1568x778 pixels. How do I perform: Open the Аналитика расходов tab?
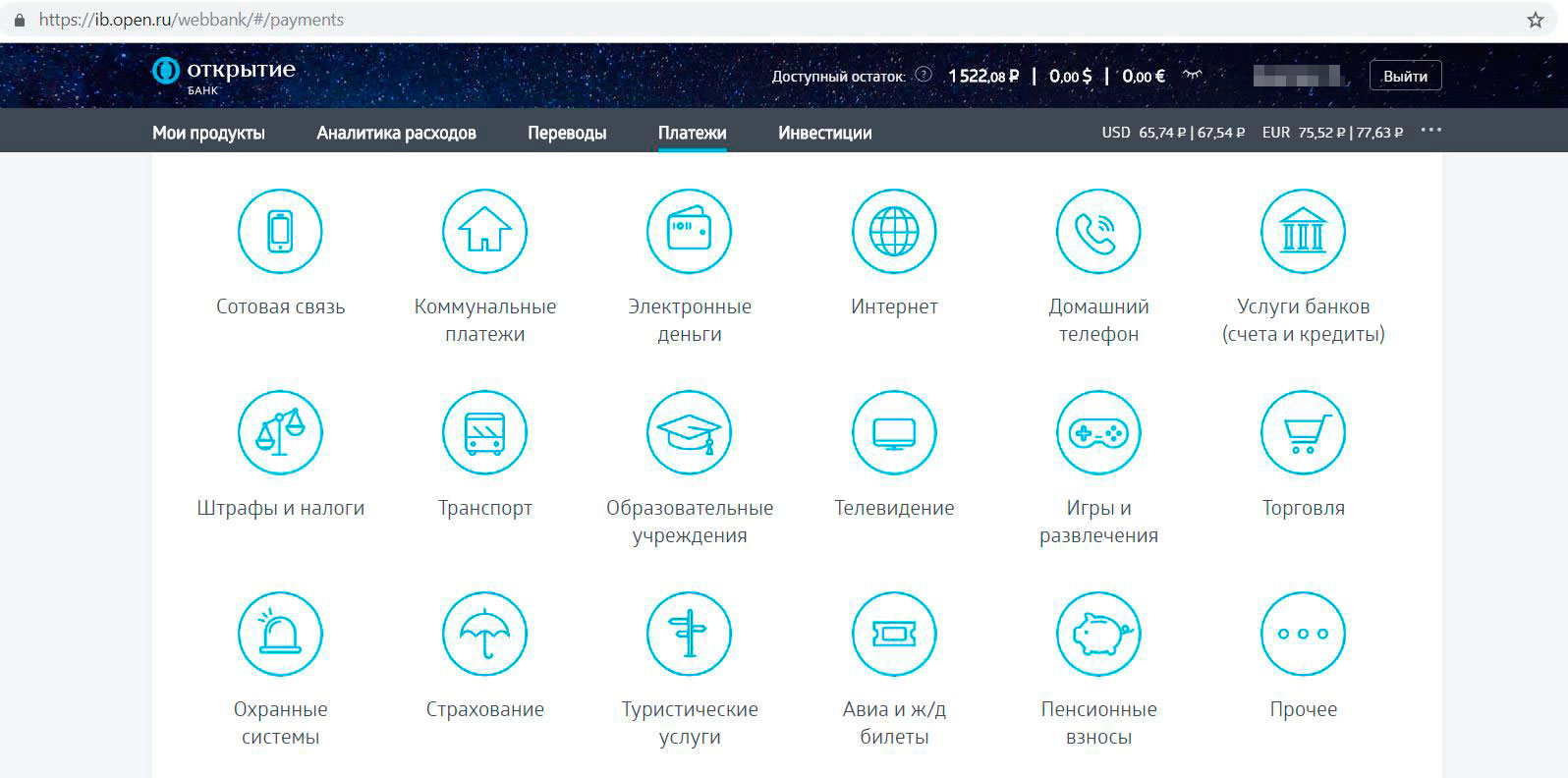tap(396, 133)
